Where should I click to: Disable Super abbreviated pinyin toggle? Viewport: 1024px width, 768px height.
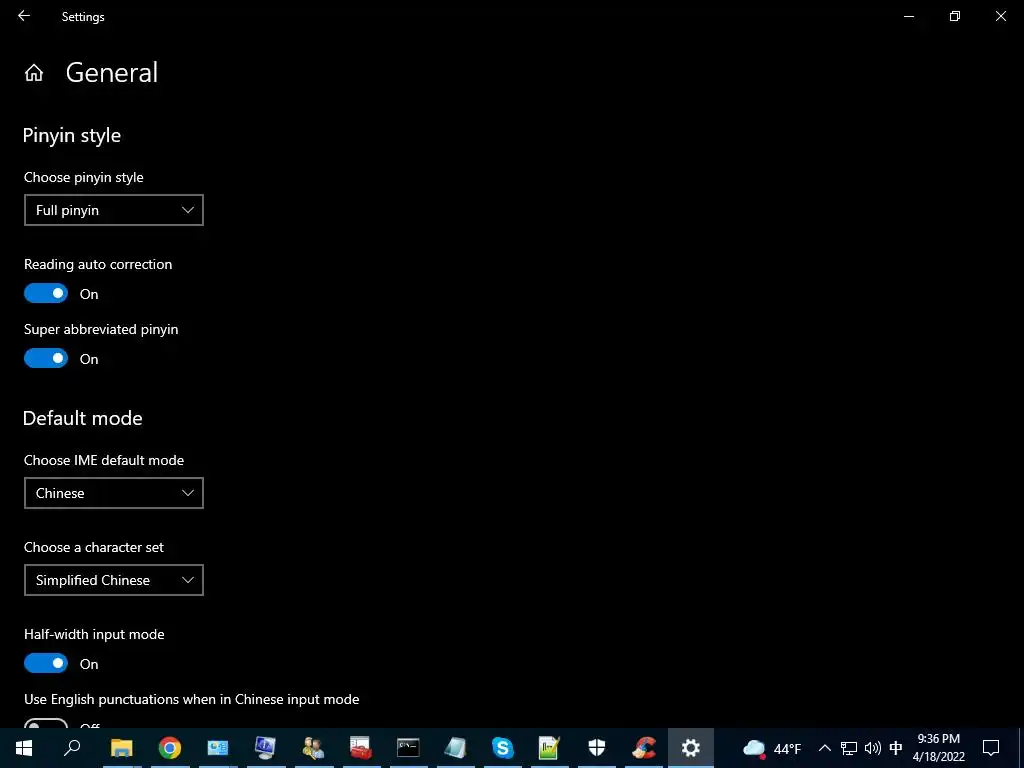[46, 358]
